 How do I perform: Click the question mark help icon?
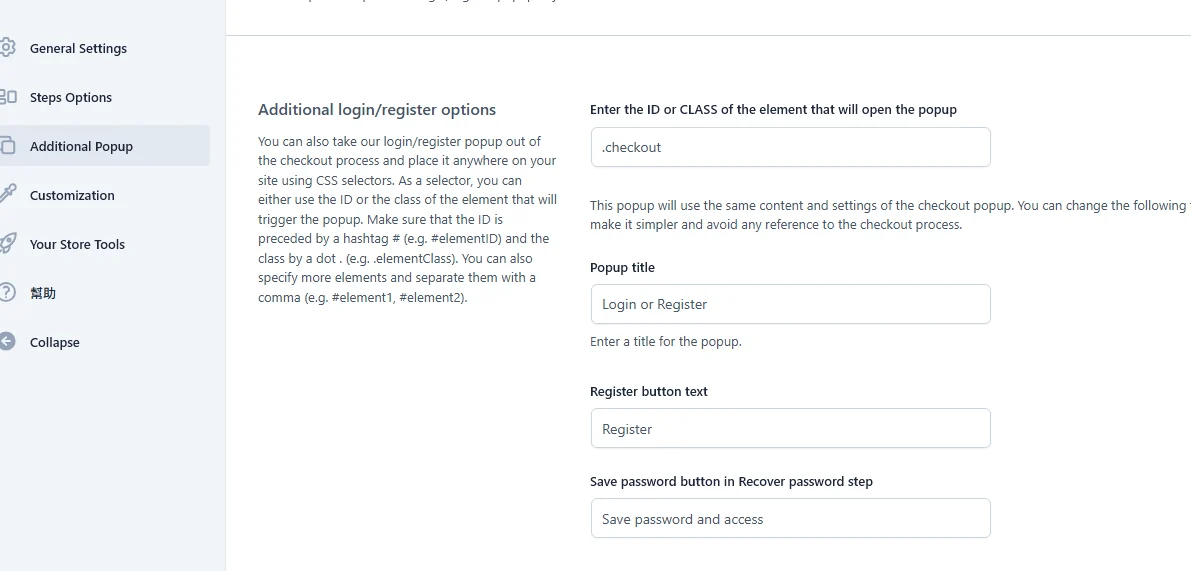[x=7, y=292]
